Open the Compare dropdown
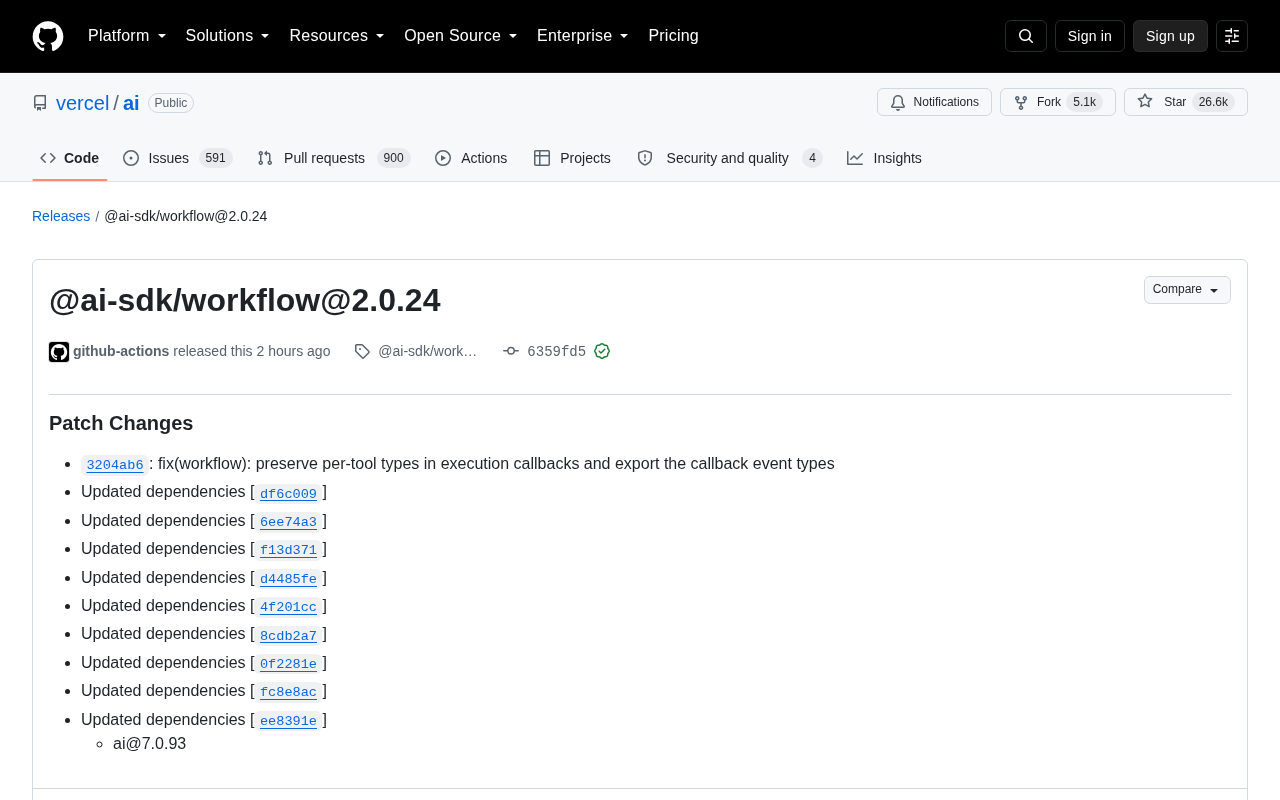 click(x=1187, y=290)
